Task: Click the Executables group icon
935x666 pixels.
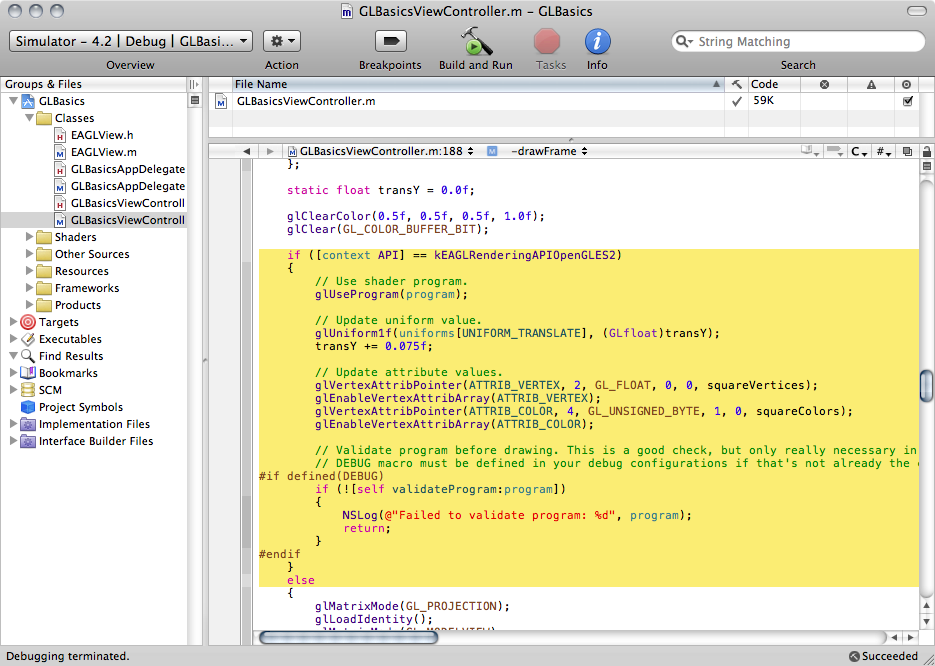Action: pyautogui.click(x=28, y=339)
